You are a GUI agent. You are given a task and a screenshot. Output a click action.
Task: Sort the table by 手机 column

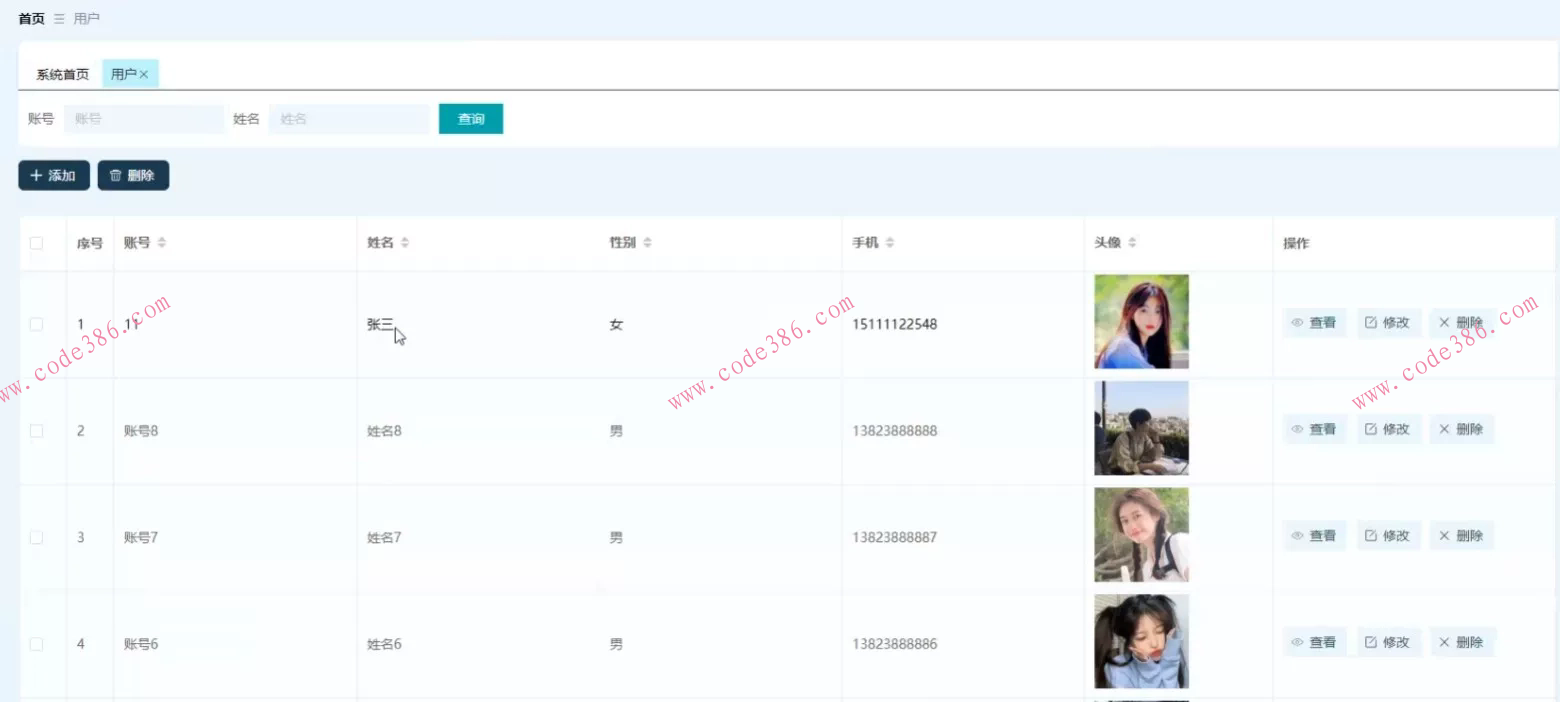(890, 243)
